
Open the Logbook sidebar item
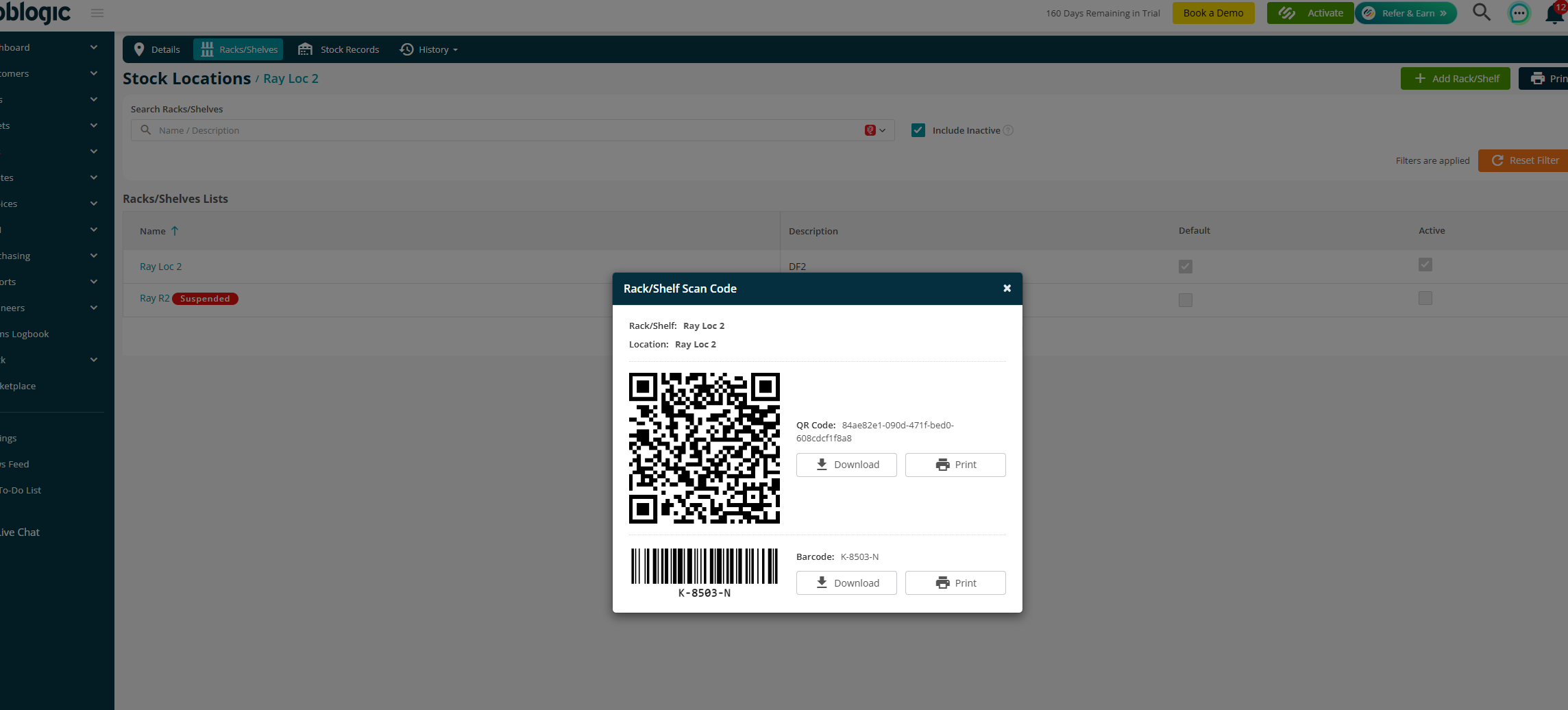point(25,334)
